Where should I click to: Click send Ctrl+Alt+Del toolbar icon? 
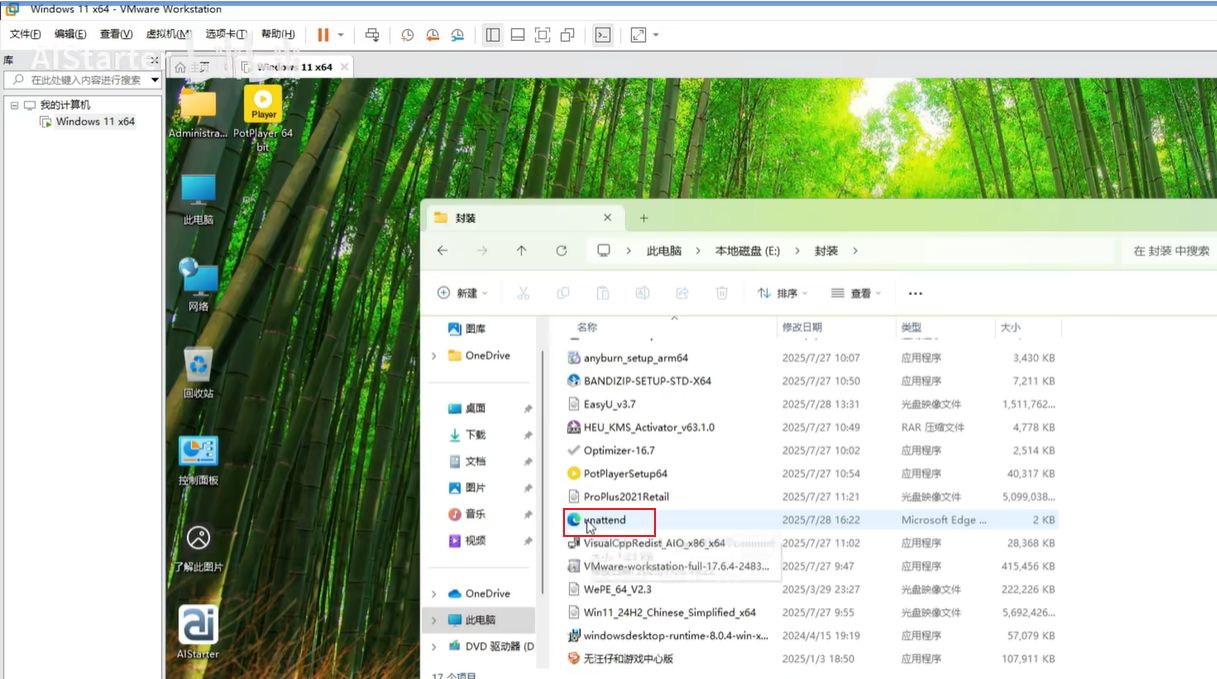(x=372, y=35)
